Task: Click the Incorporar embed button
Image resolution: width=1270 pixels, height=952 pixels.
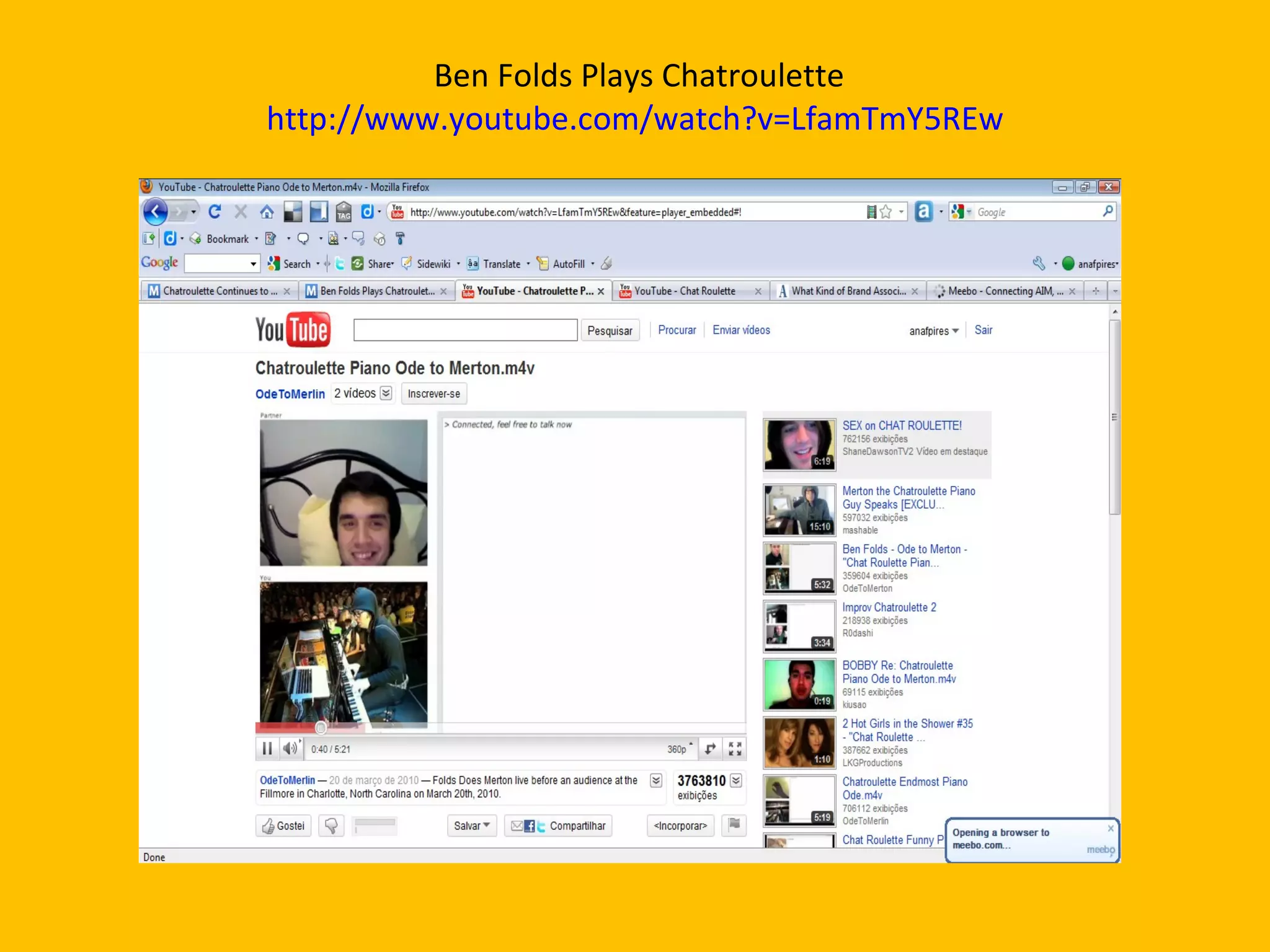Action: pos(680,826)
